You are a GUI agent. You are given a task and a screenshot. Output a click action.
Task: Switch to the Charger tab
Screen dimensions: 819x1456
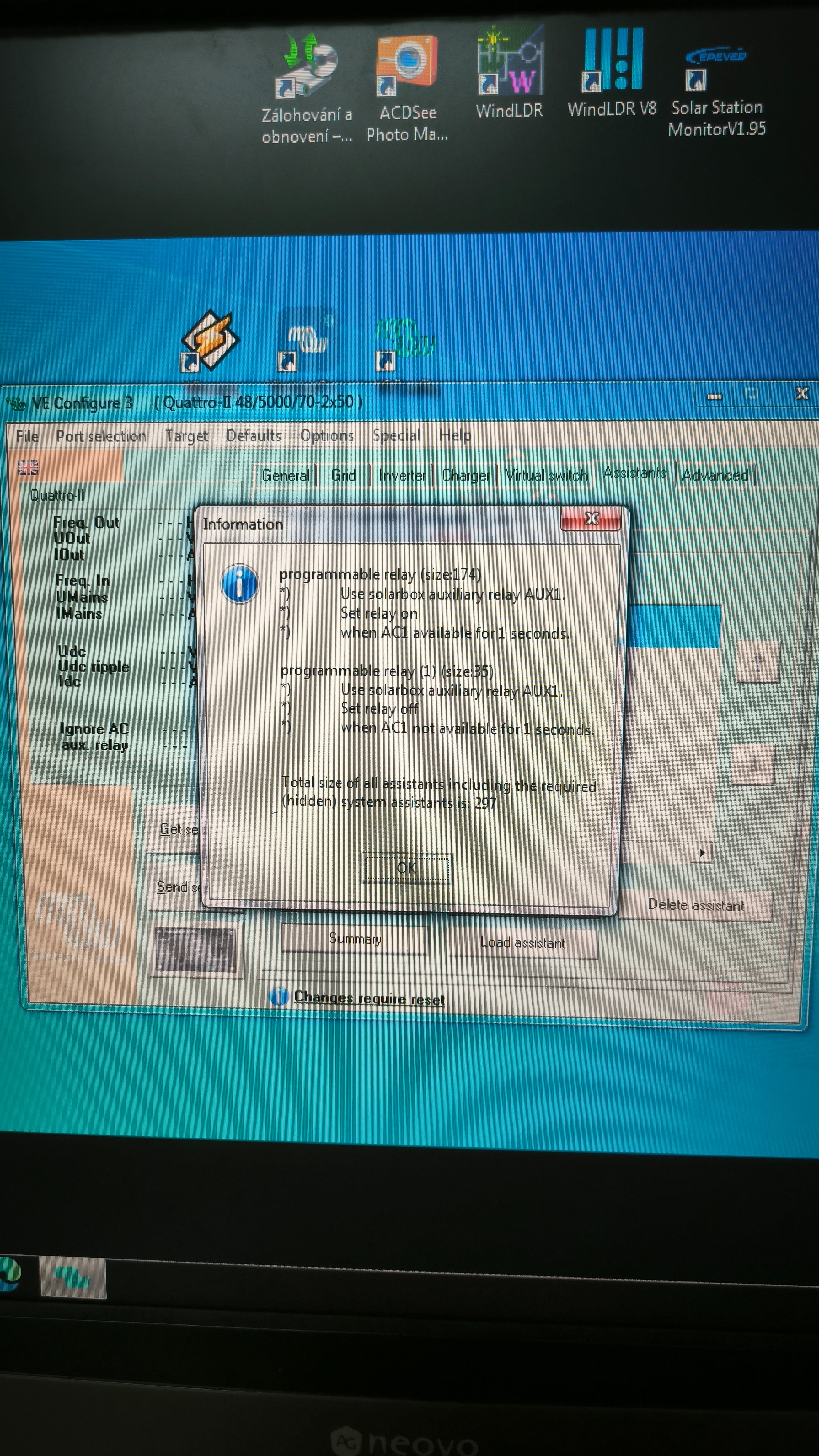tap(465, 475)
